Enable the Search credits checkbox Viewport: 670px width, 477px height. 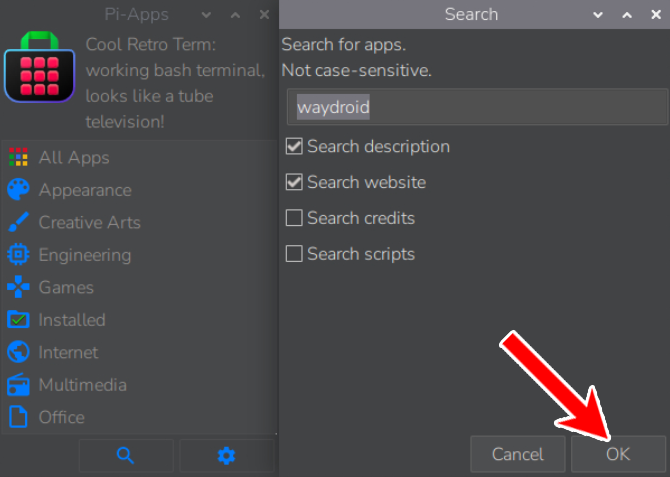294,218
